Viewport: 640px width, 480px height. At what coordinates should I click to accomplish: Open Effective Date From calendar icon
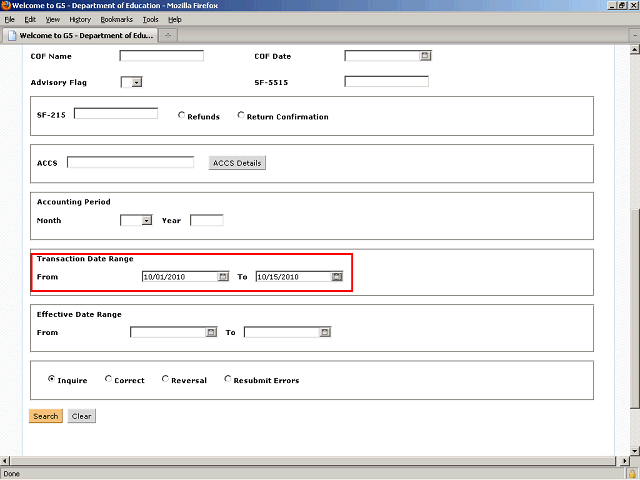point(211,332)
